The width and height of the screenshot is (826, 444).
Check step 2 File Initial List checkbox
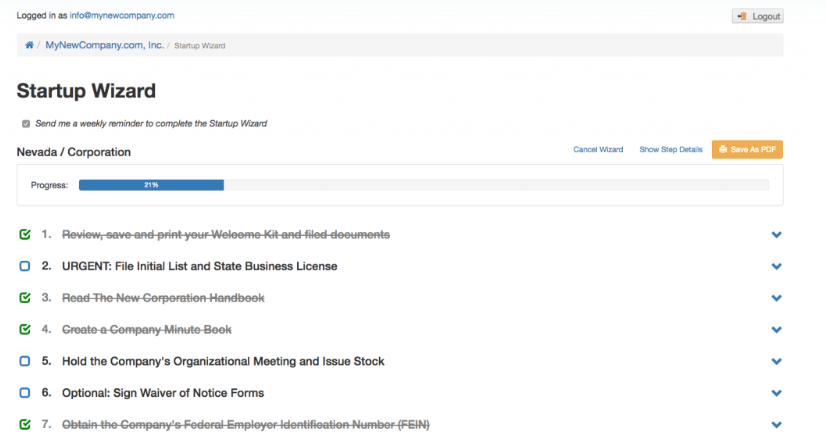click(x=25, y=266)
